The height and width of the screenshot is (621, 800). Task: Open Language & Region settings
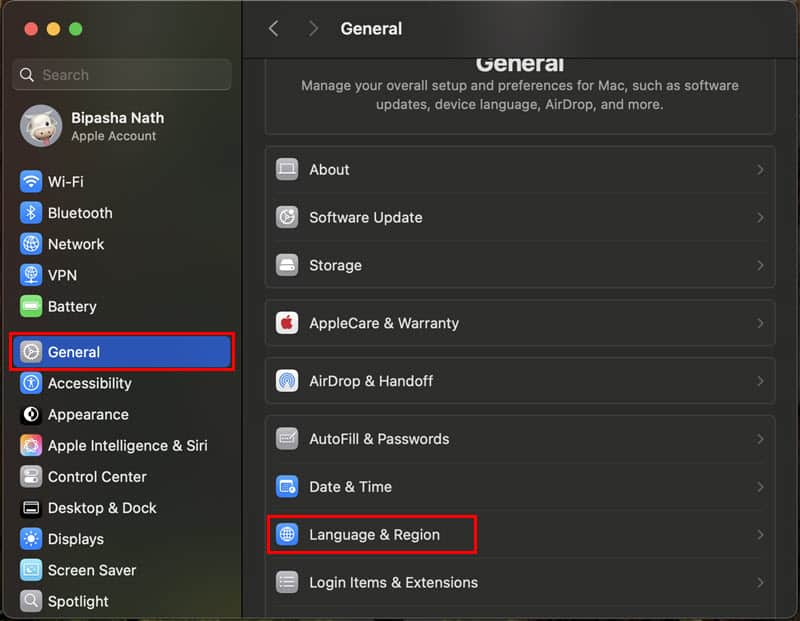373,535
